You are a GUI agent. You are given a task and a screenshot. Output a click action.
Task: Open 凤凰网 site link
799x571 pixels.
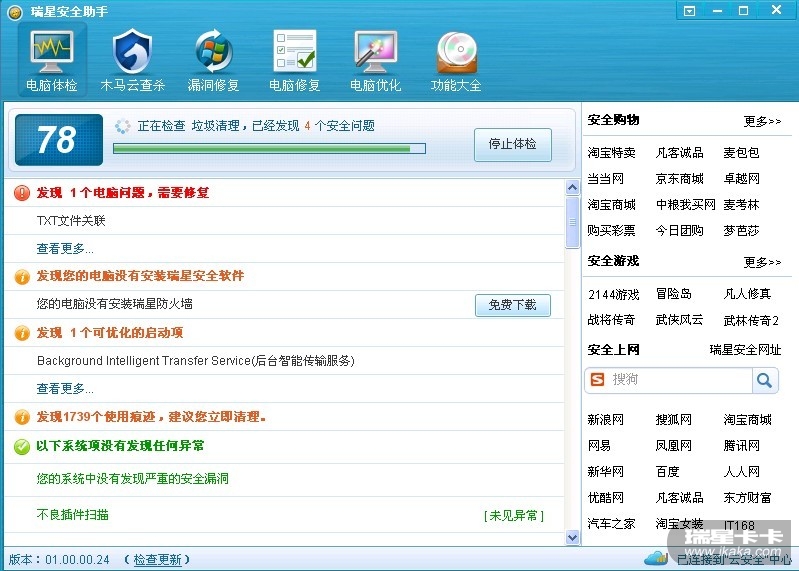674,446
